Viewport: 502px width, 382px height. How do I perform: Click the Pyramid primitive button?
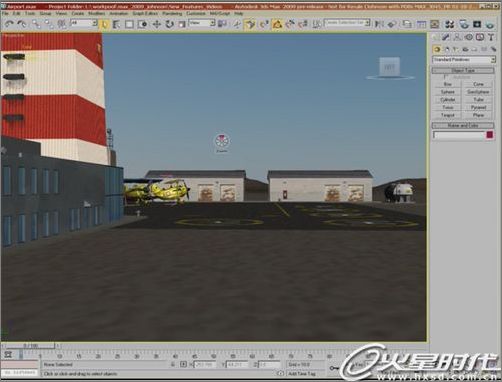pyautogui.click(x=478, y=107)
